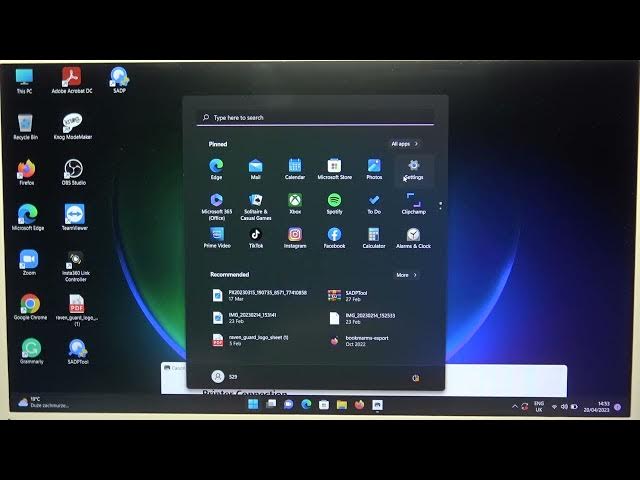Open Prime Video pinned app
Screen dimensions: 640x480
point(217,238)
